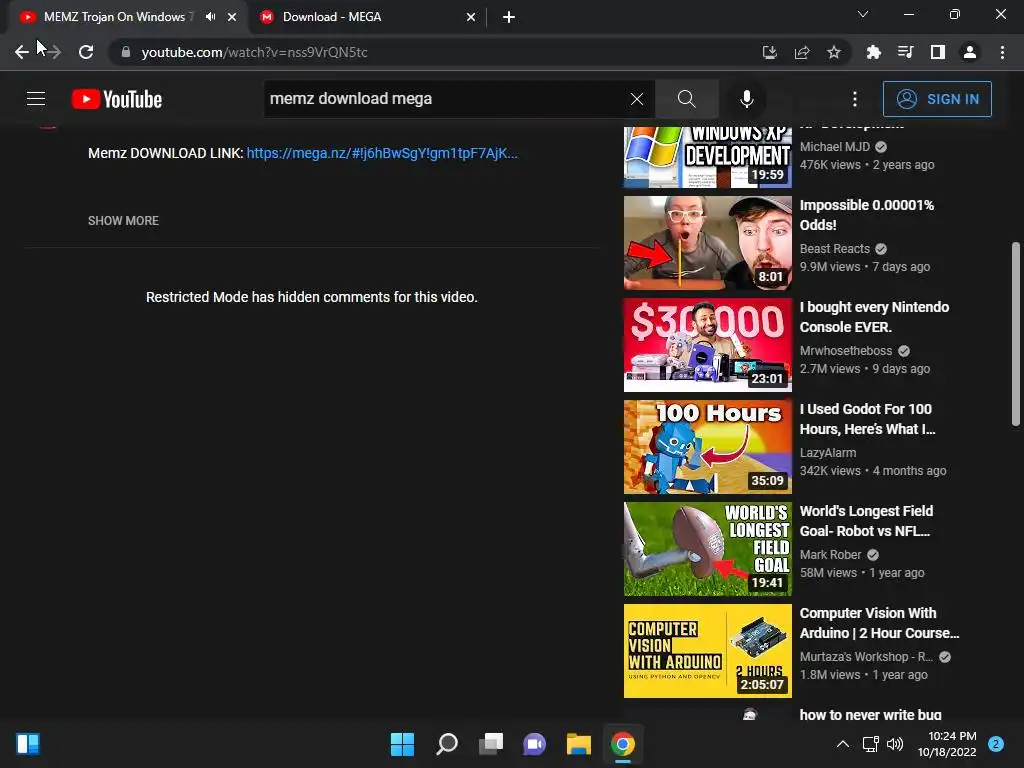Go to YouTube home via logo
The width and height of the screenshot is (1024, 768).
[x=117, y=99]
